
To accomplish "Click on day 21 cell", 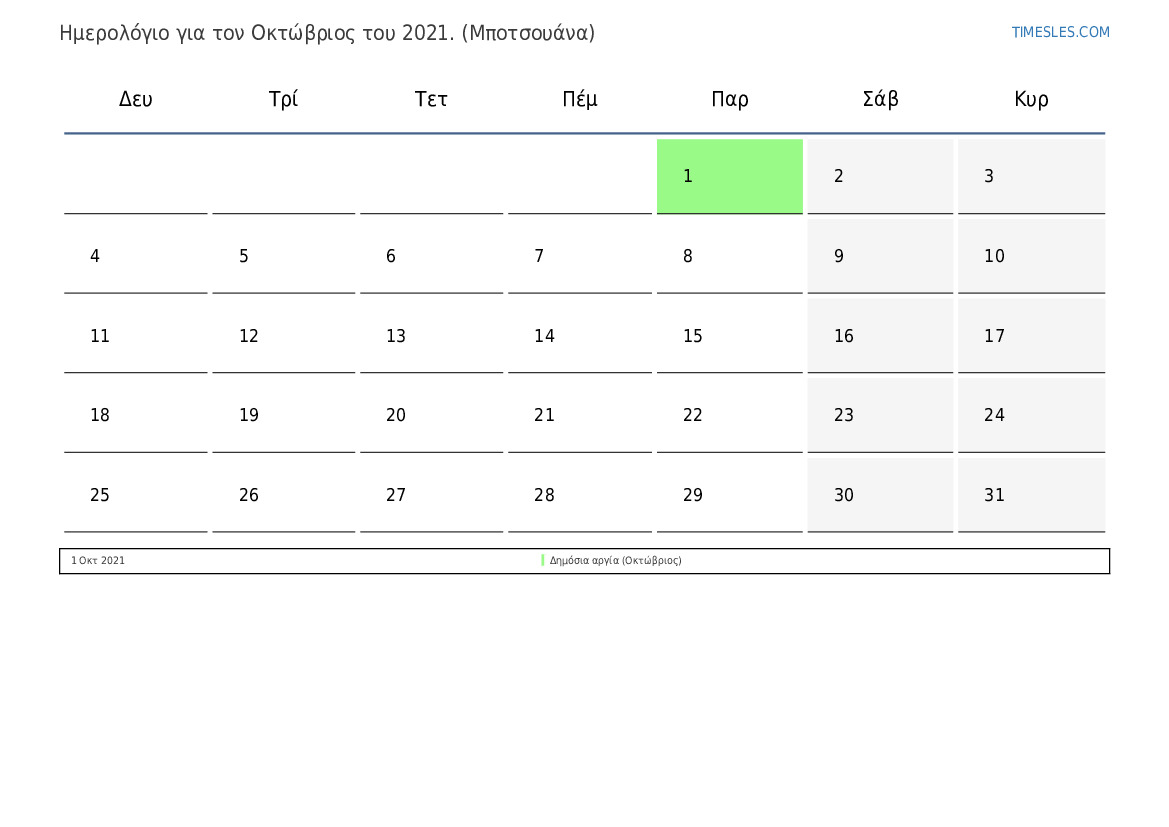I will point(579,415).
